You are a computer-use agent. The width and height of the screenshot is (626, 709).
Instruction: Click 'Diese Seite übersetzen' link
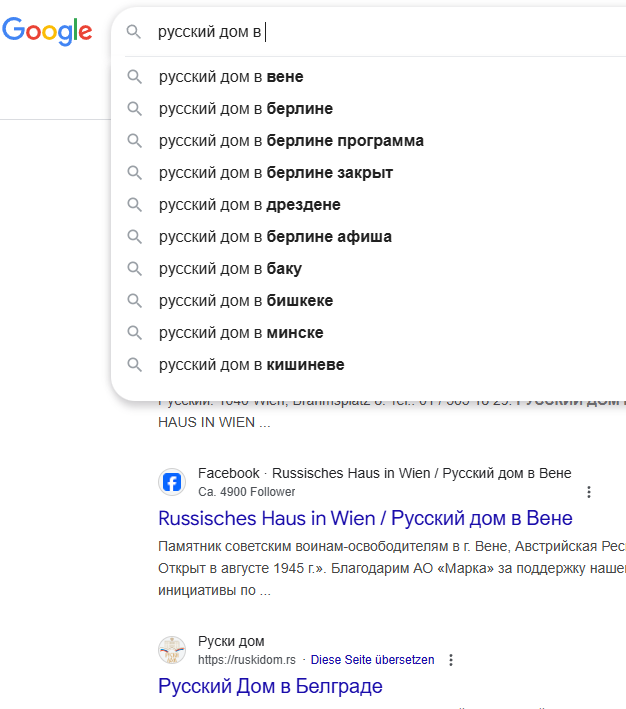pyautogui.click(x=372, y=660)
